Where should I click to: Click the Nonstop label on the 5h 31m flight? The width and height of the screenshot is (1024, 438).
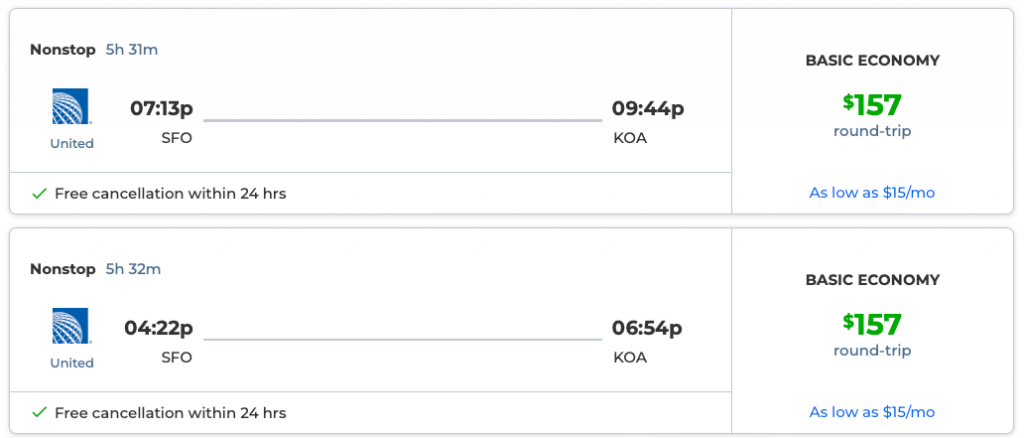[x=63, y=49]
